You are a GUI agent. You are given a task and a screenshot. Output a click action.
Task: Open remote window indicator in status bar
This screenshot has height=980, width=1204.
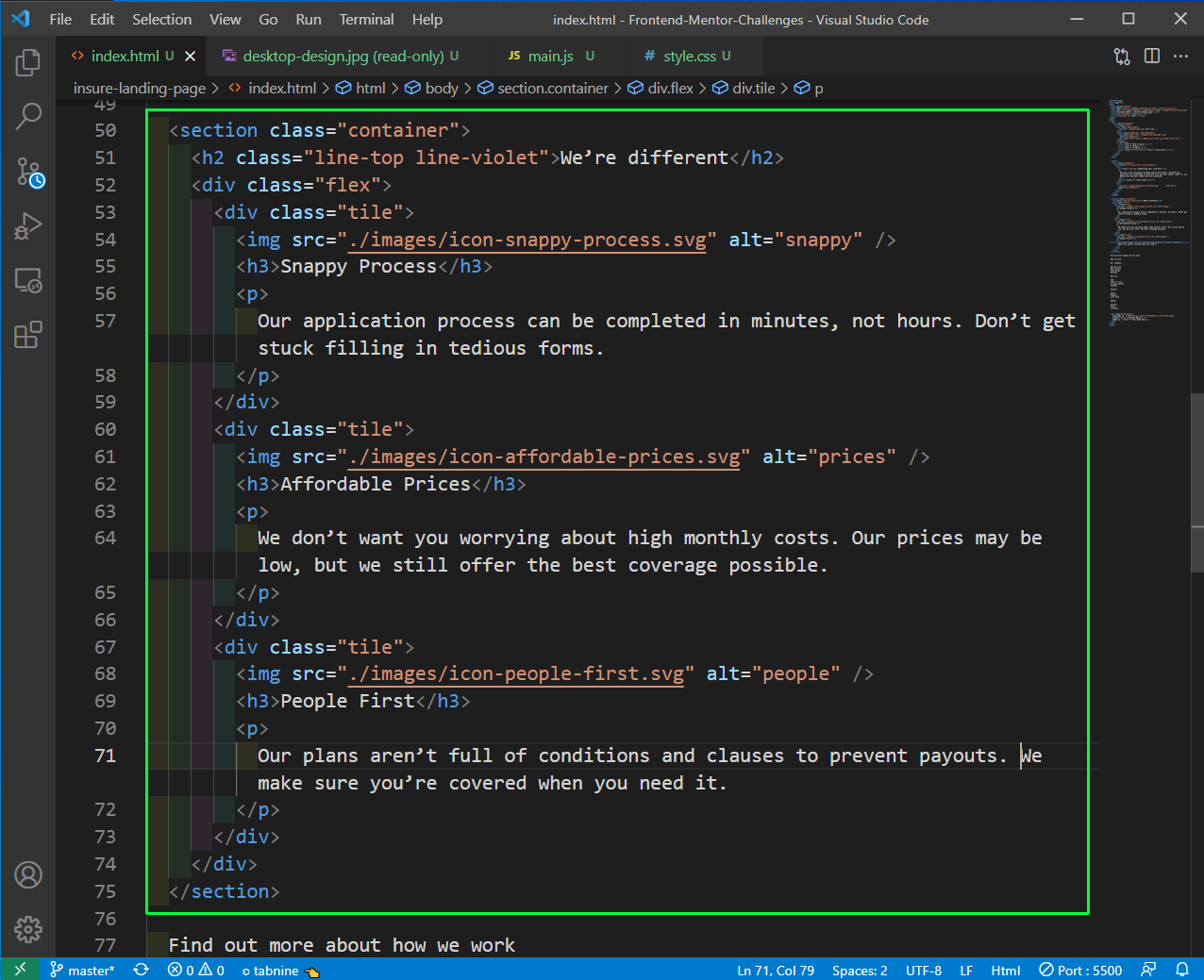tap(20, 970)
